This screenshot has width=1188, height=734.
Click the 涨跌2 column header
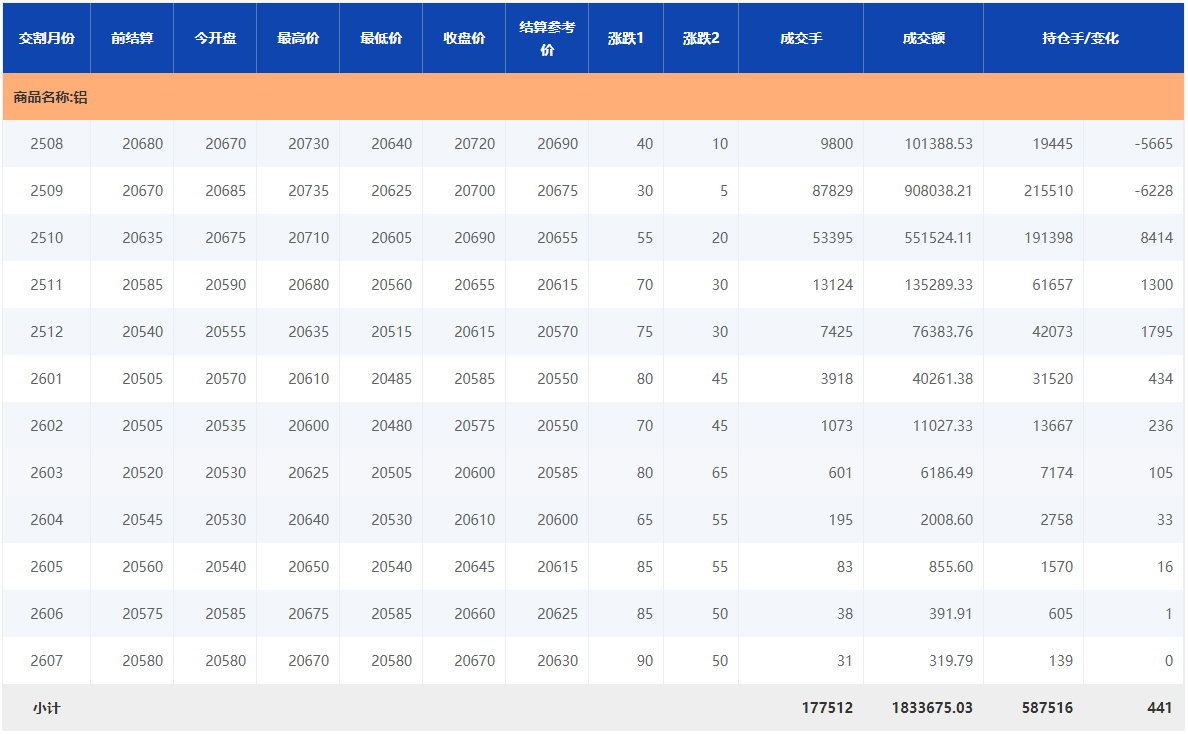pyautogui.click(x=701, y=39)
